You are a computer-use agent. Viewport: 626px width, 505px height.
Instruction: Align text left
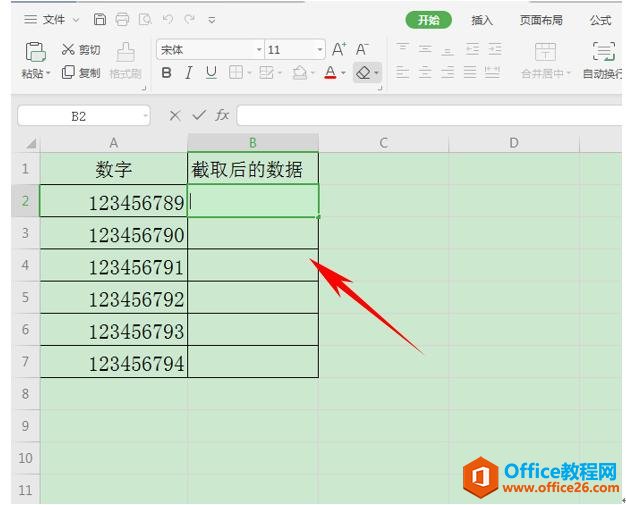tap(402, 72)
